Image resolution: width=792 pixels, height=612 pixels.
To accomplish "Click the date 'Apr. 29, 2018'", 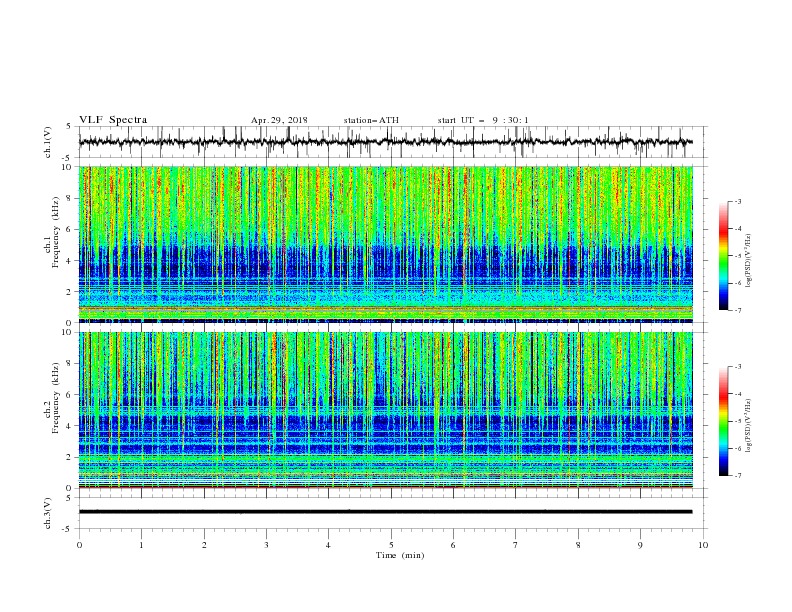I will 279,120.
